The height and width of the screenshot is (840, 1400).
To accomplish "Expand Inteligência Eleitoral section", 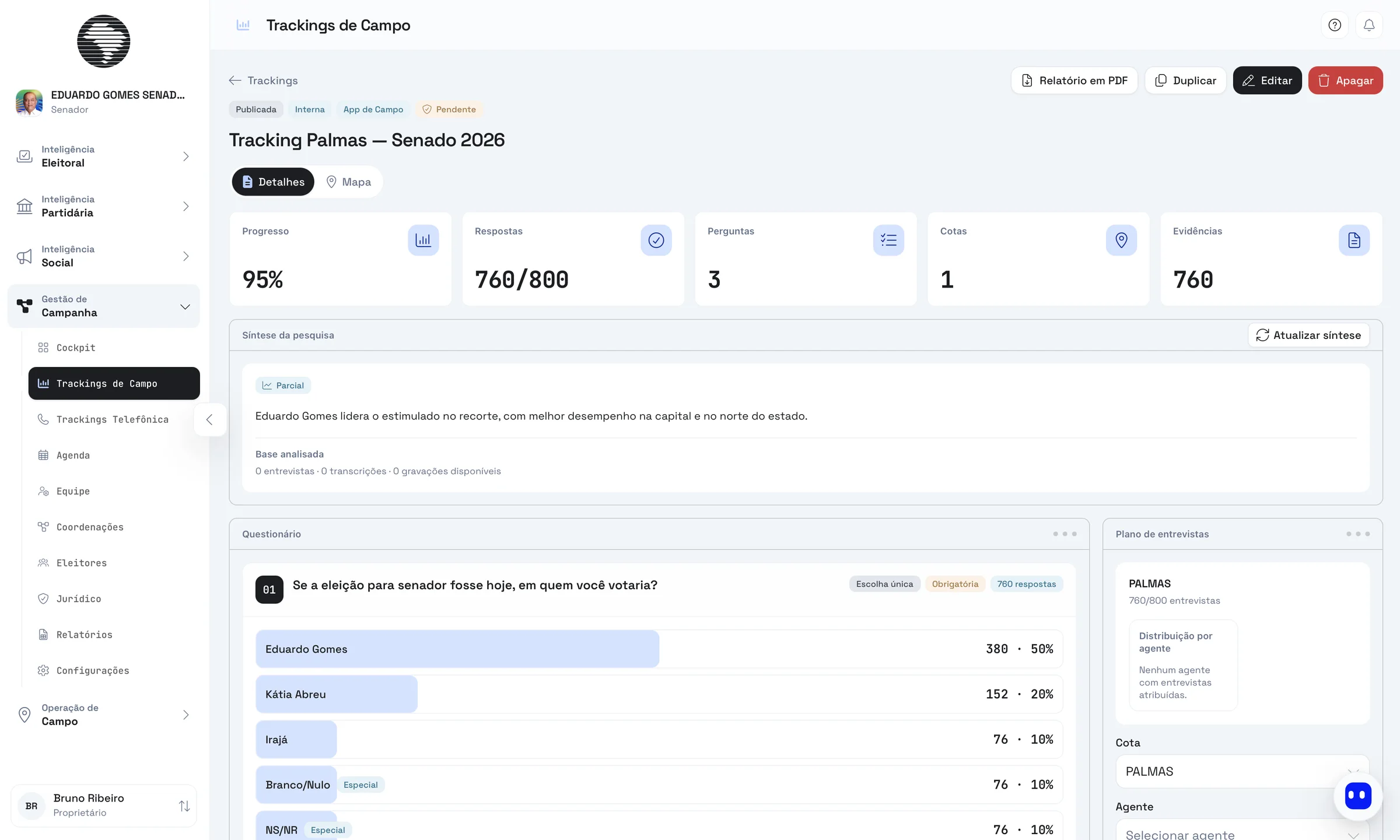I will tap(104, 156).
